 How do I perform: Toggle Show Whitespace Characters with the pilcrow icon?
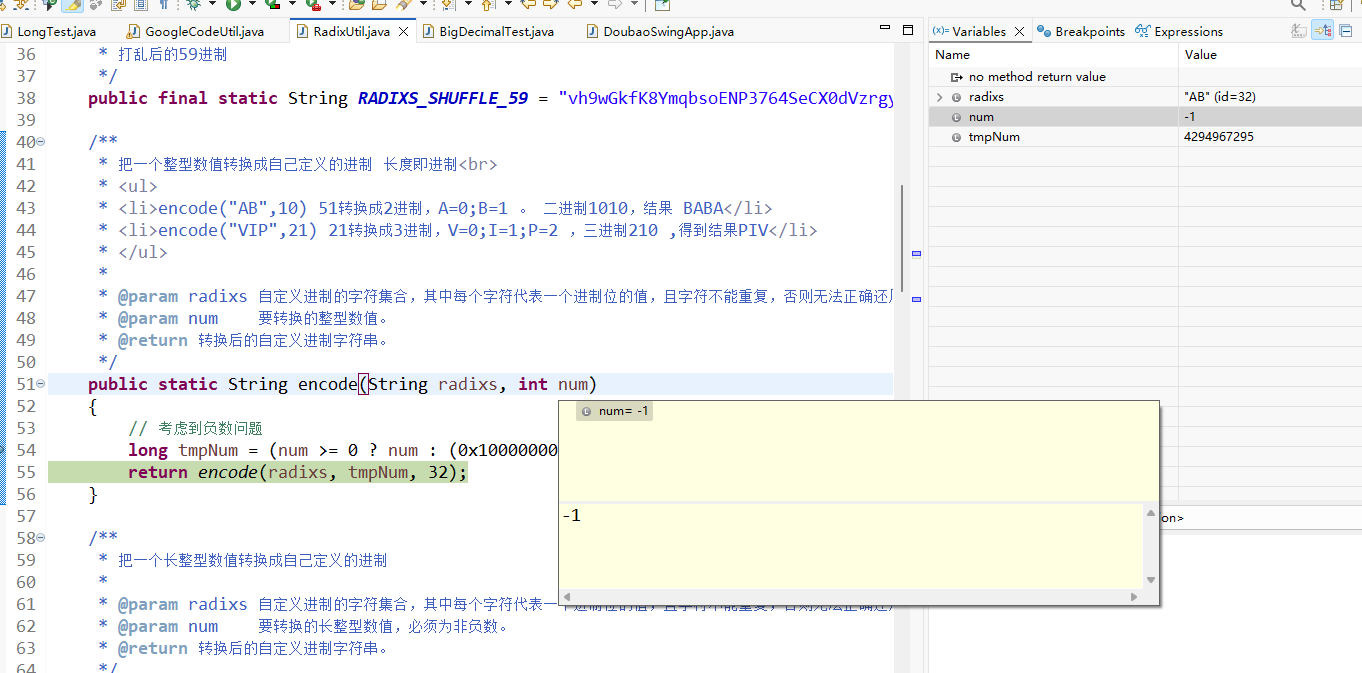click(x=164, y=8)
